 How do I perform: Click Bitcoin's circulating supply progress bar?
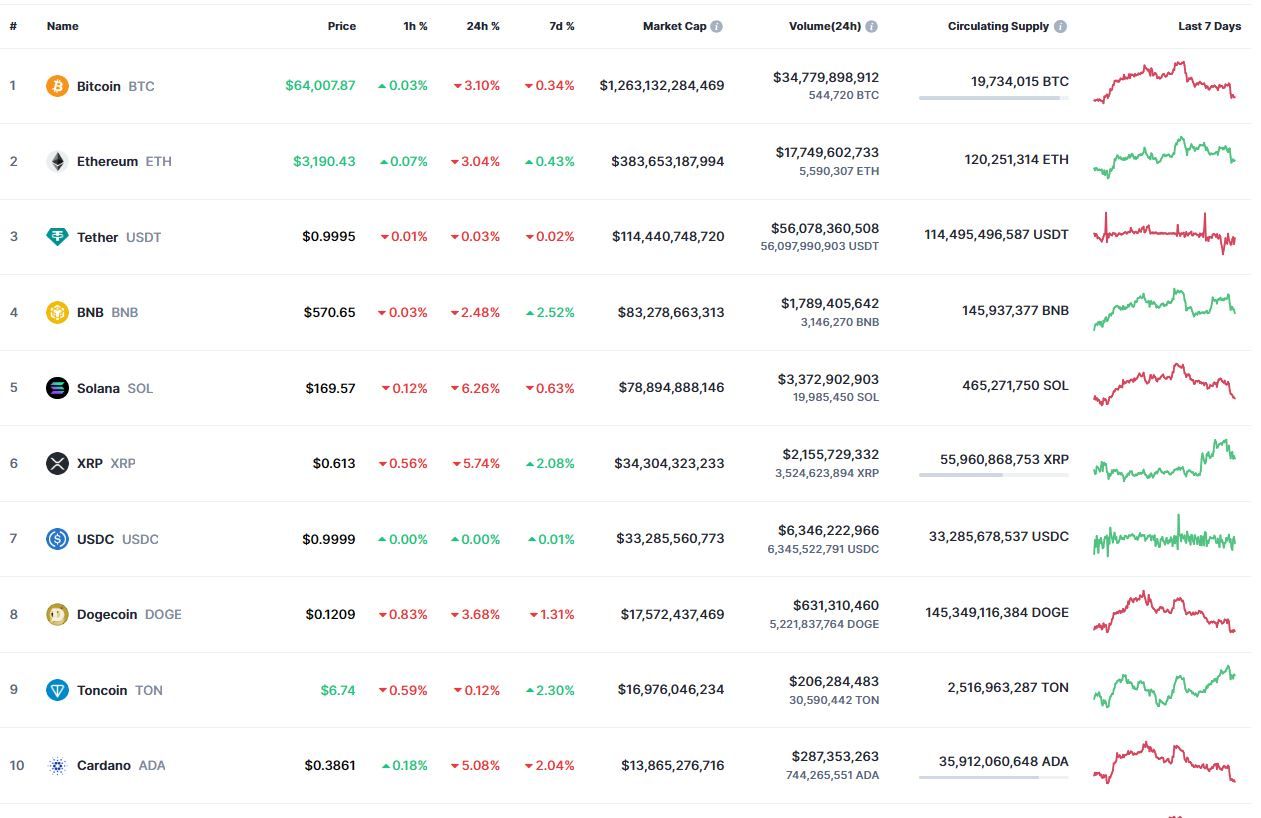[x=993, y=98]
